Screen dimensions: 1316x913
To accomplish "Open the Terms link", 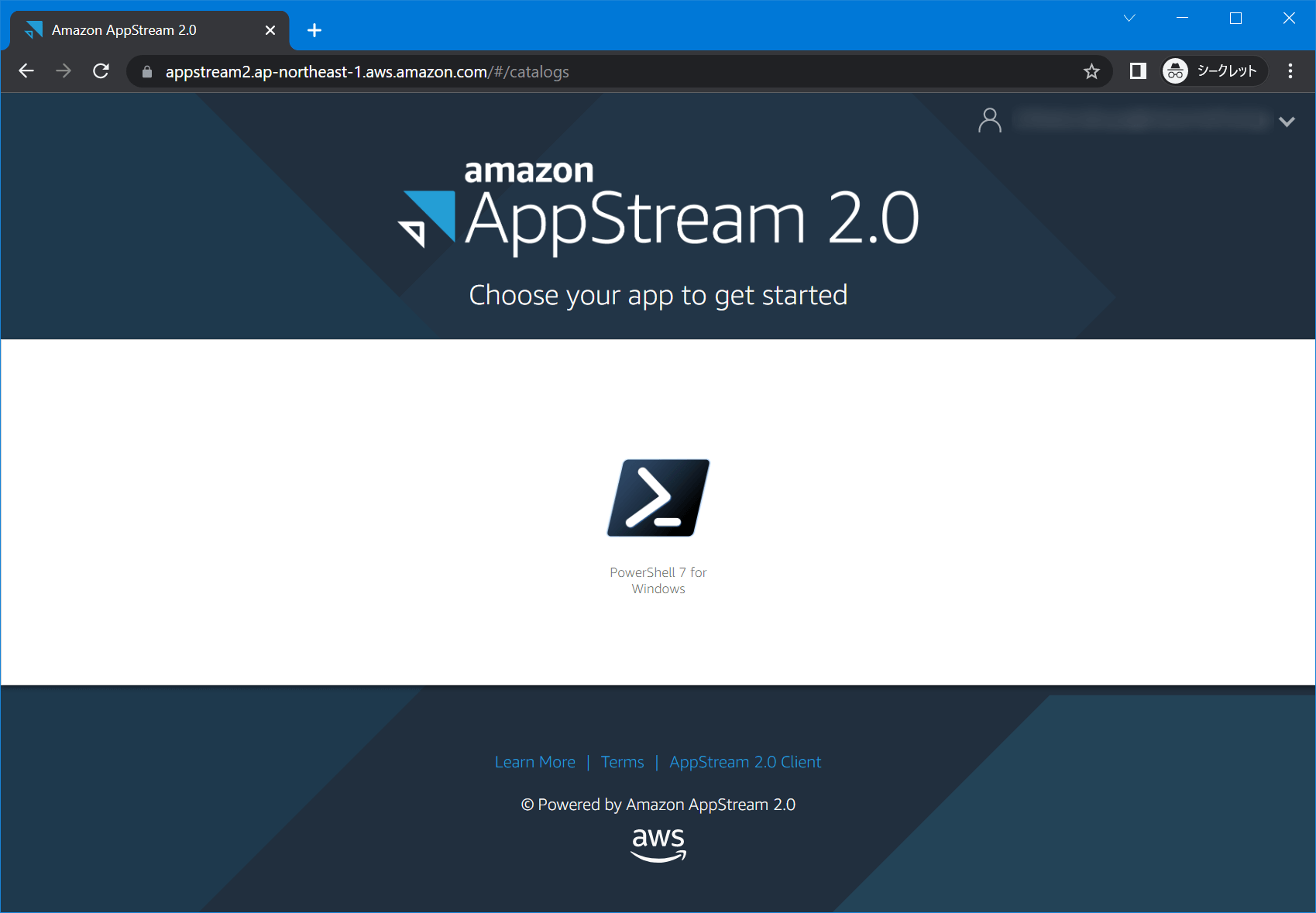I will [x=622, y=762].
